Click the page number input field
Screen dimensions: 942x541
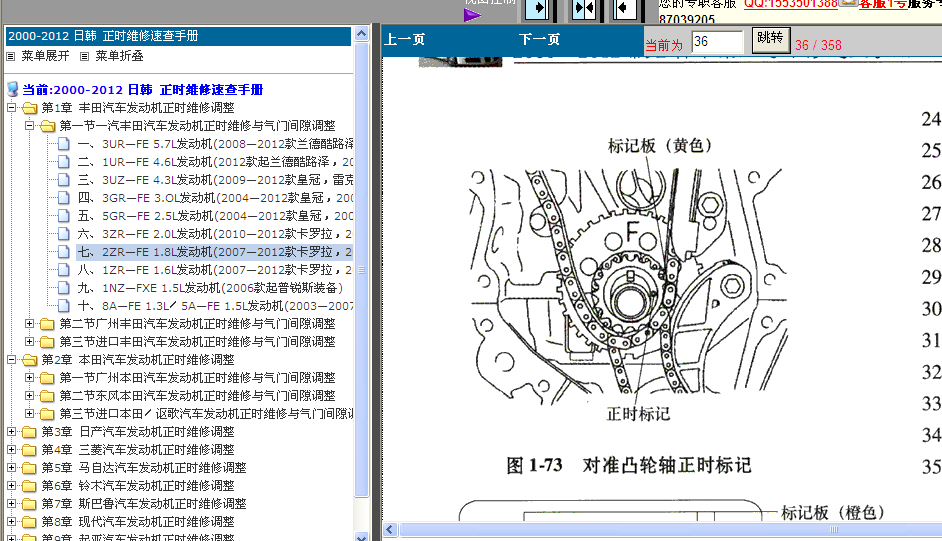pos(717,41)
